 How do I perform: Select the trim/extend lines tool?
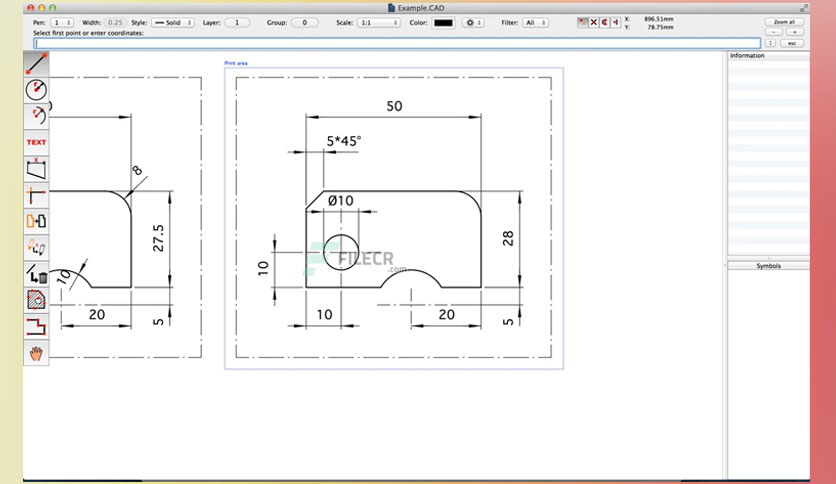tap(36, 195)
